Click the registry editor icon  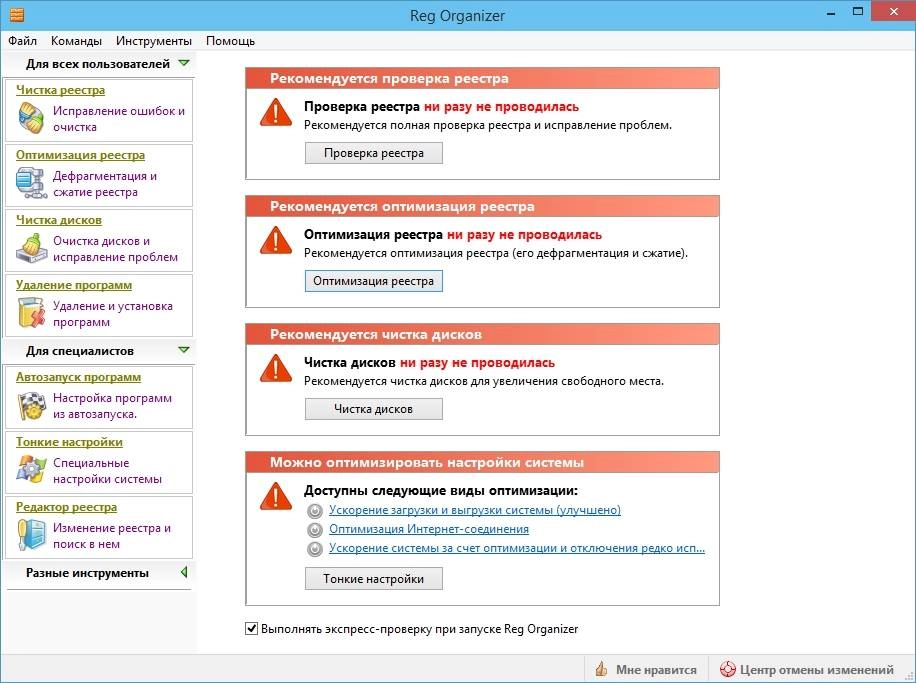pyautogui.click(x=32, y=535)
